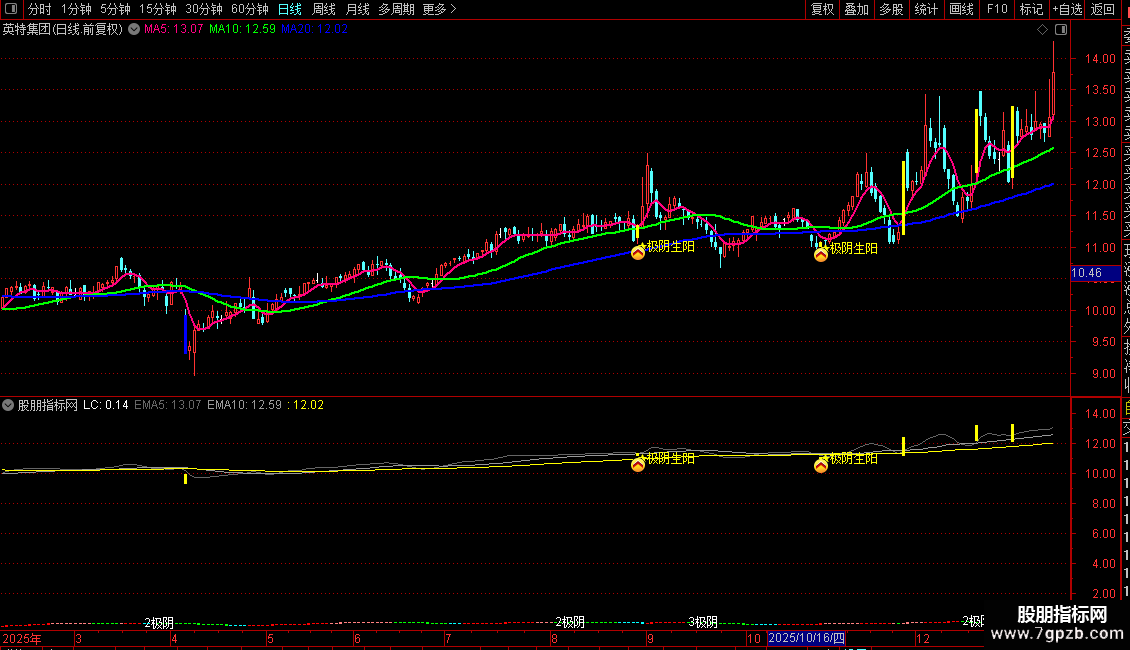Screen dimensions: 1130x650
Task: Toggle the left sidebar panel icon
Action: (x=11, y=9)
